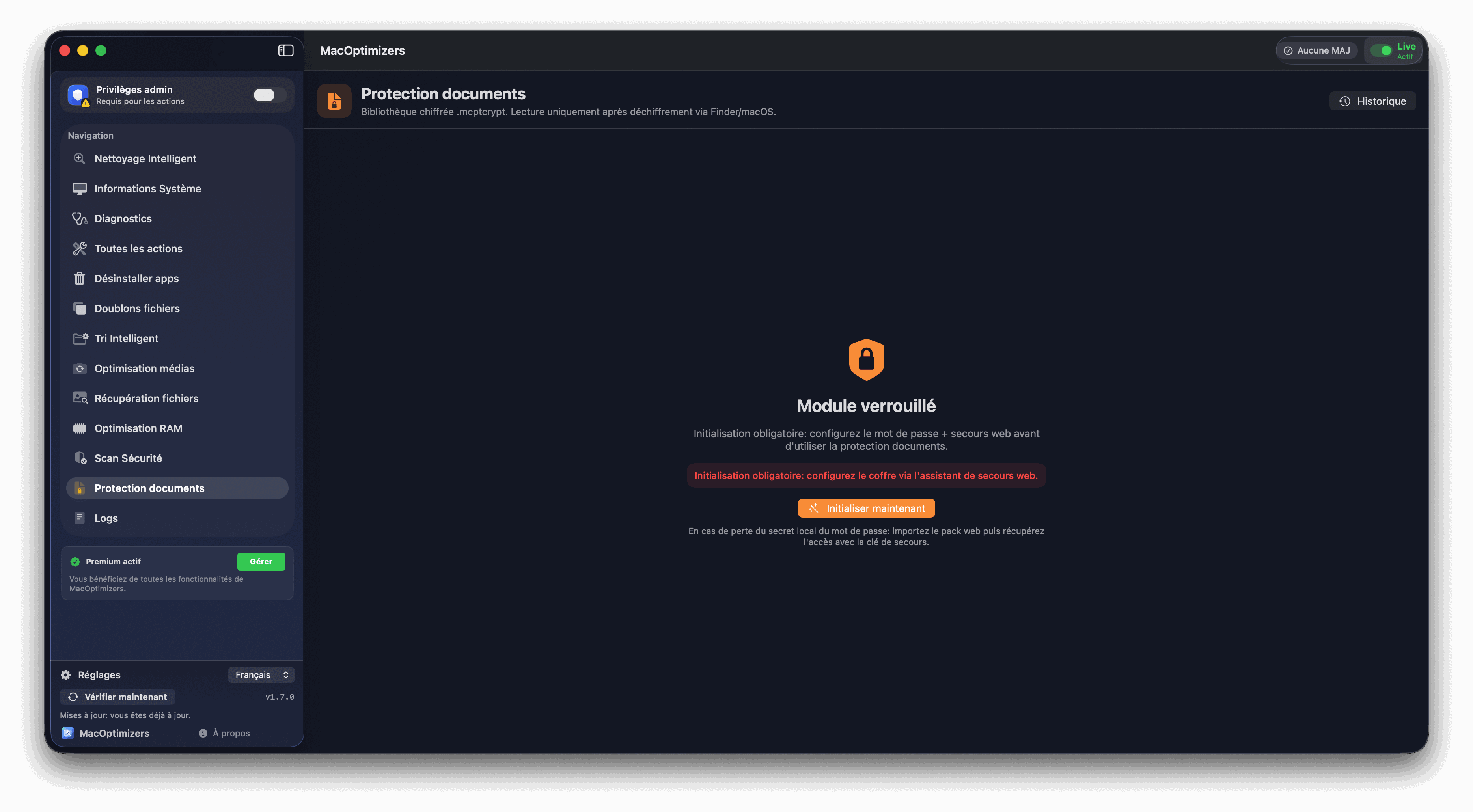Open the Français language dropdown
The height and width of the screenshot is (812, 1473).
click(261, 675)
